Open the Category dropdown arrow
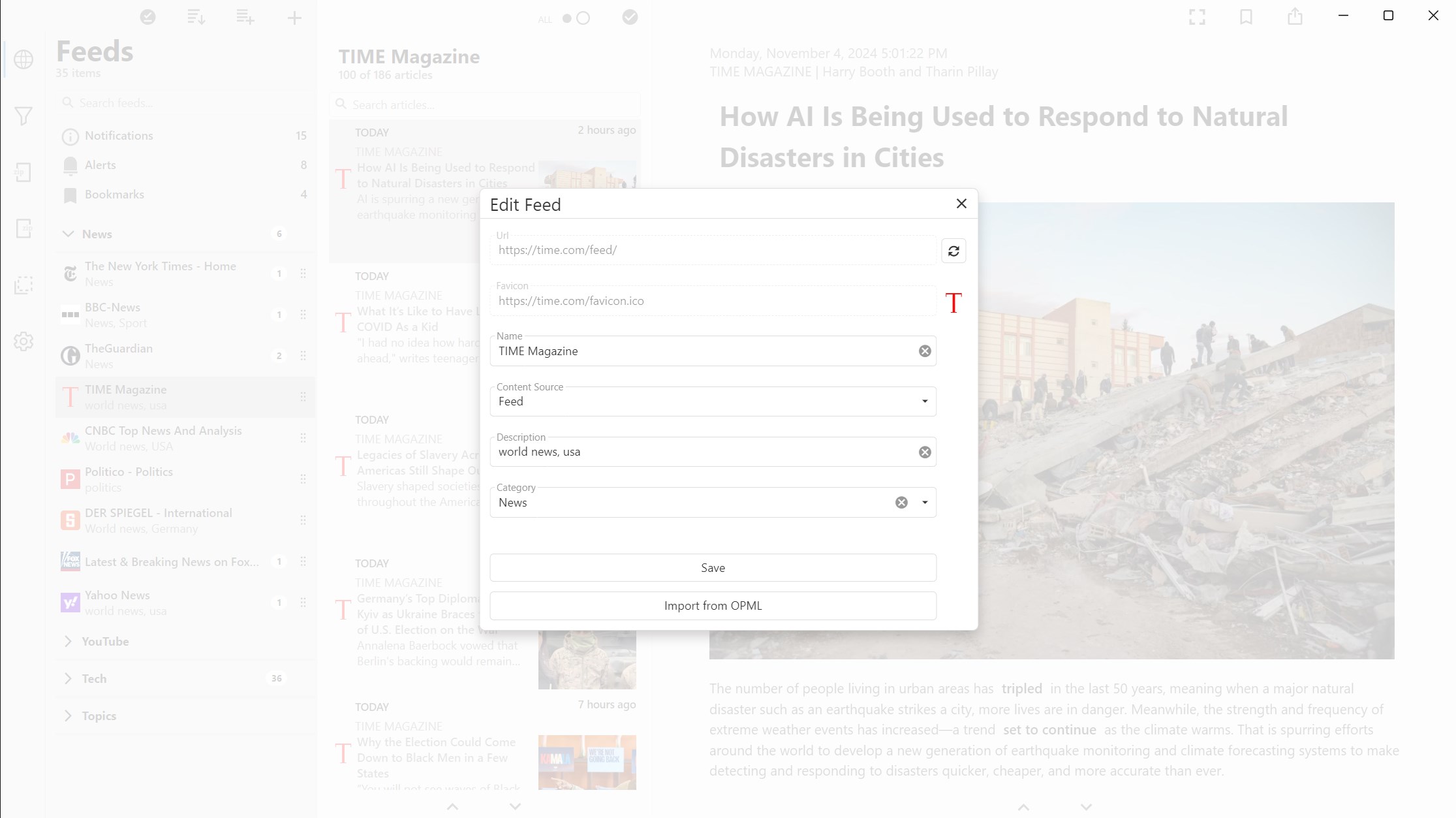1456x818 pixels. click(x=925, y=503)
